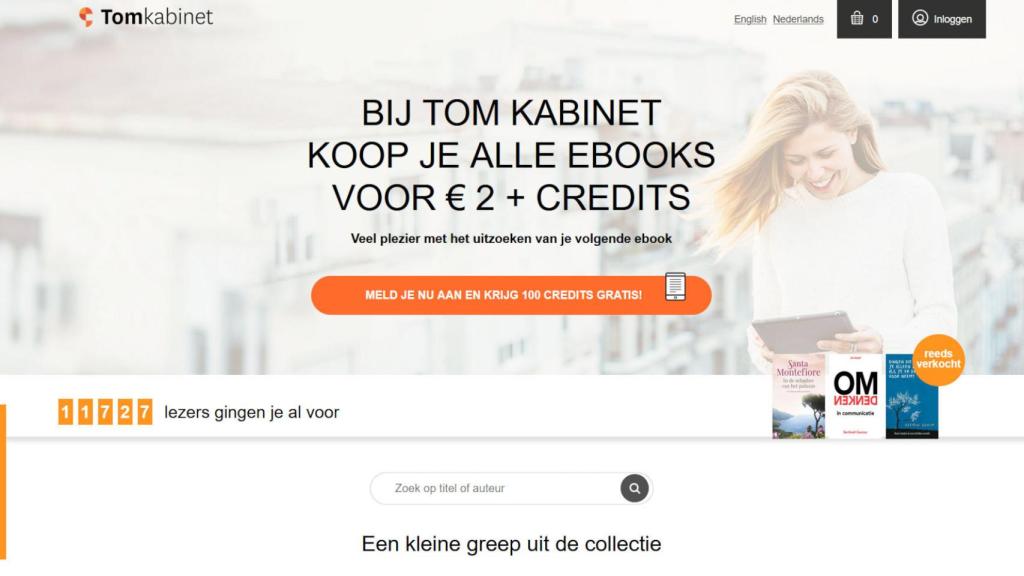Click the orange 'reeds verkocht' badge

pos(938,360)
